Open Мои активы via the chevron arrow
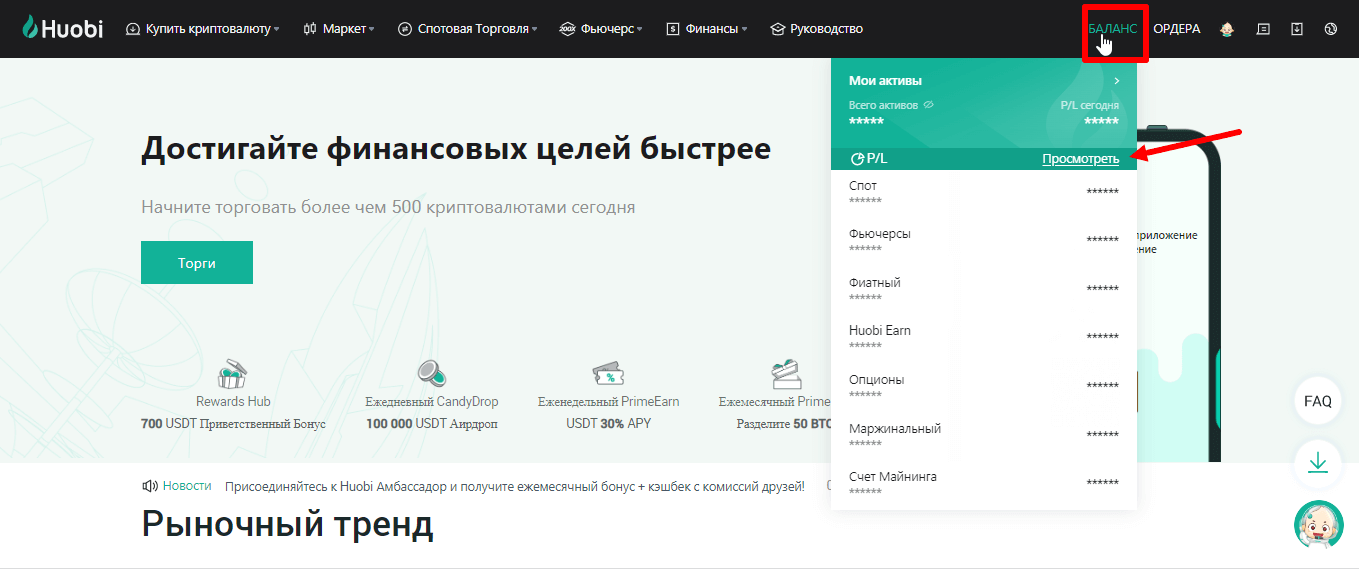1359x569 pixels. tap(1116, 80)
